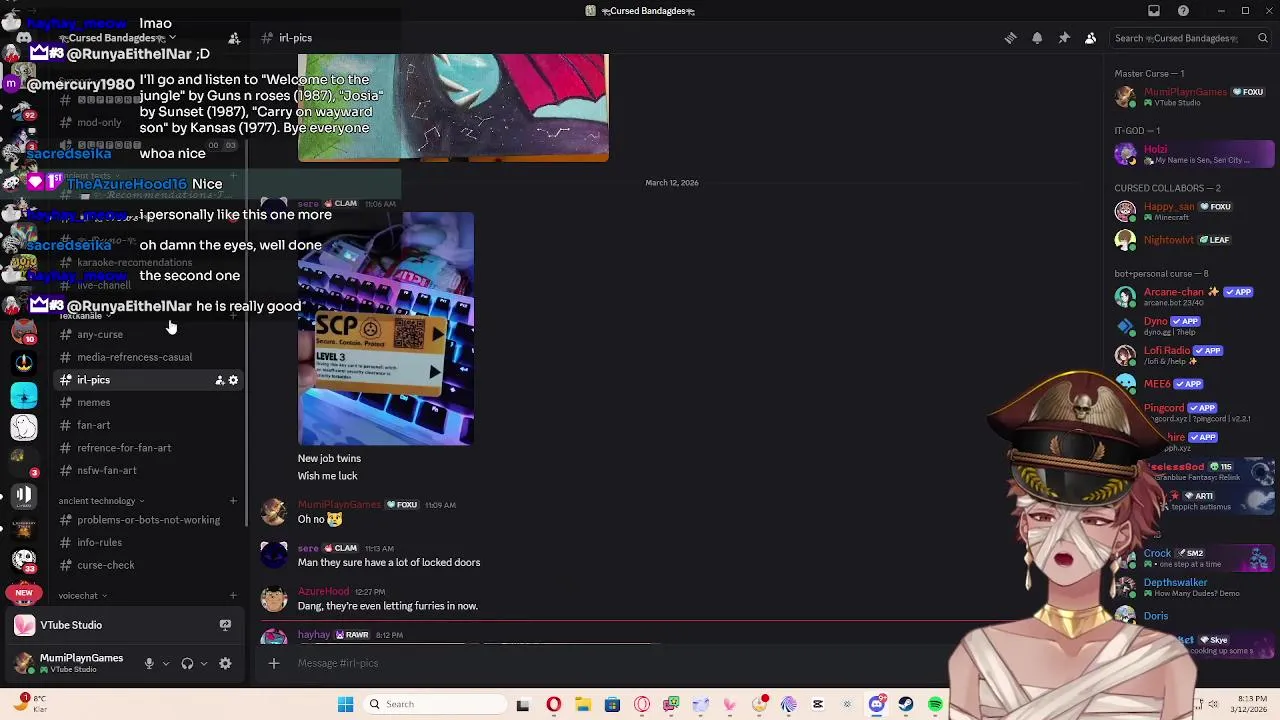Open the attachment plus button in message bar

pyautogui.click(x=274, y=663)
